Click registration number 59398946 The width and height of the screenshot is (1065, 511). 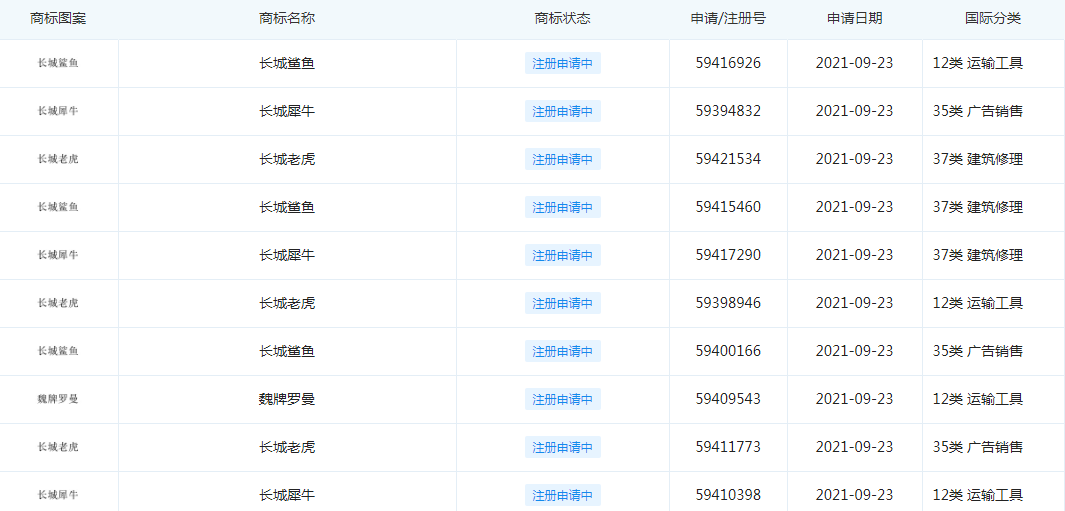(728, 303)
